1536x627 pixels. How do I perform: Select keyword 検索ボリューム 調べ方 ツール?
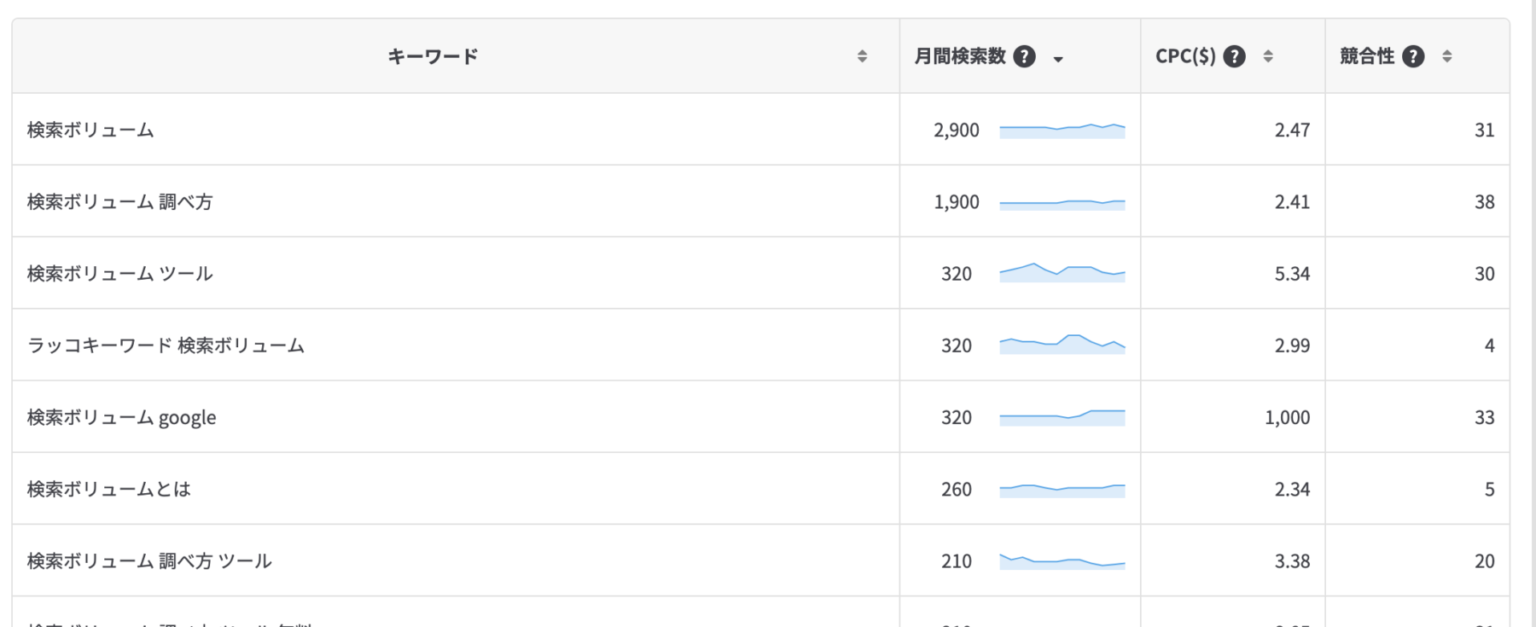[x=149, y=562]
